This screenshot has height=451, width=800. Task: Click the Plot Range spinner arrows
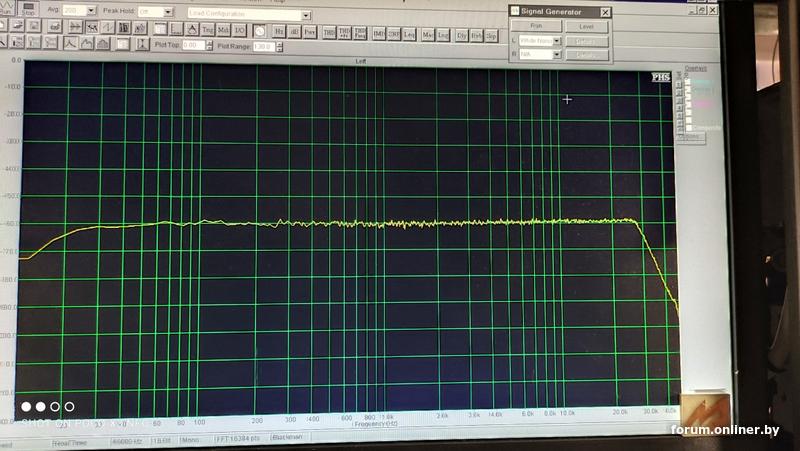(280, 47)
